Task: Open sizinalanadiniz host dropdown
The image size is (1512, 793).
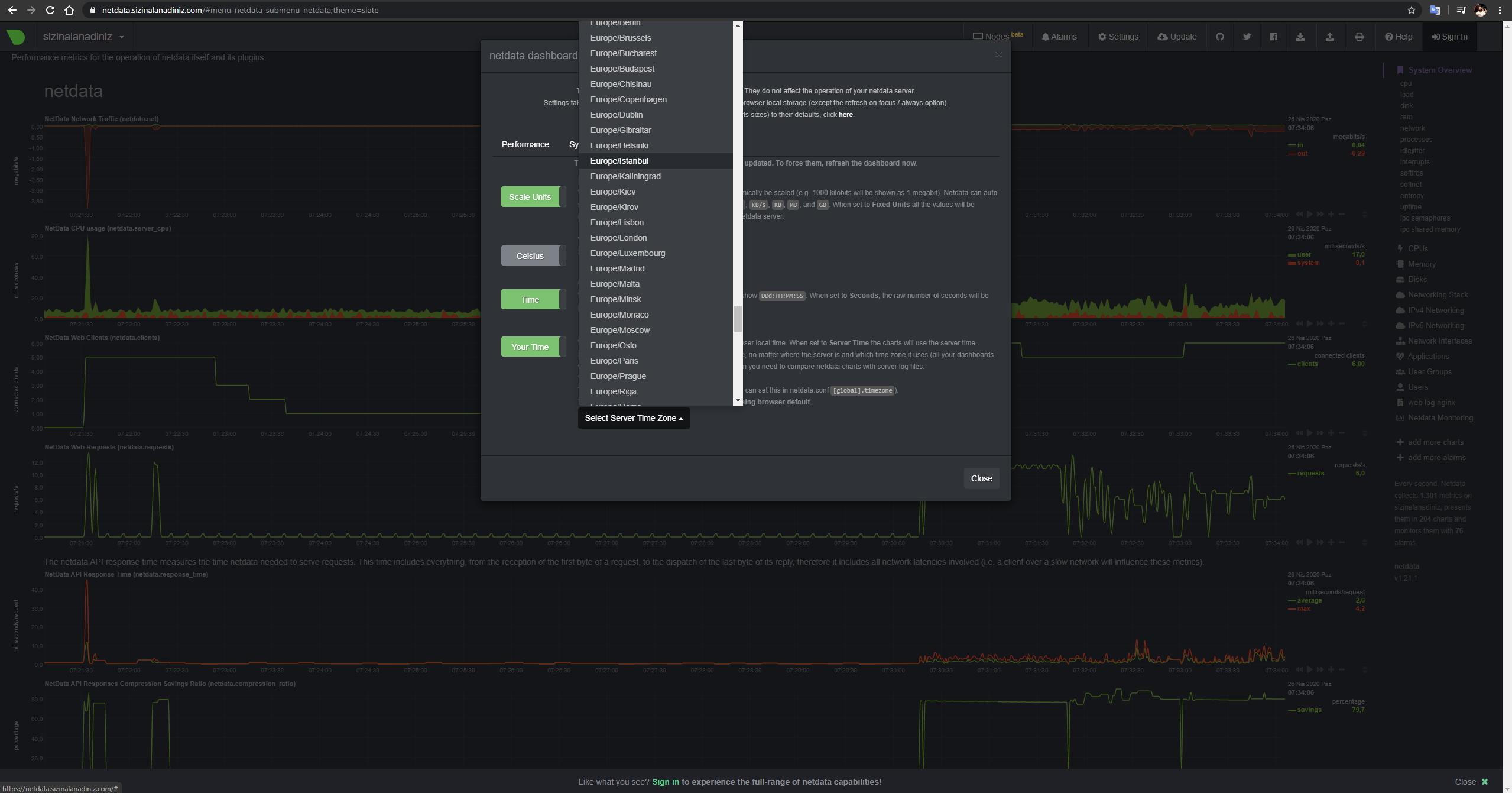Action: pyautogui.click(x=83, y=37)
